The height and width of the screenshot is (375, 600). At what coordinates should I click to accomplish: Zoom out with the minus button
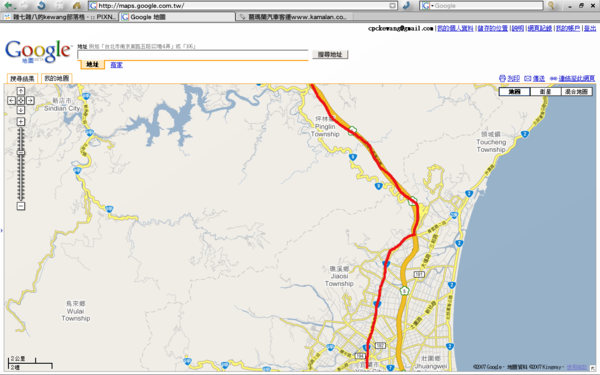[21, 206]
